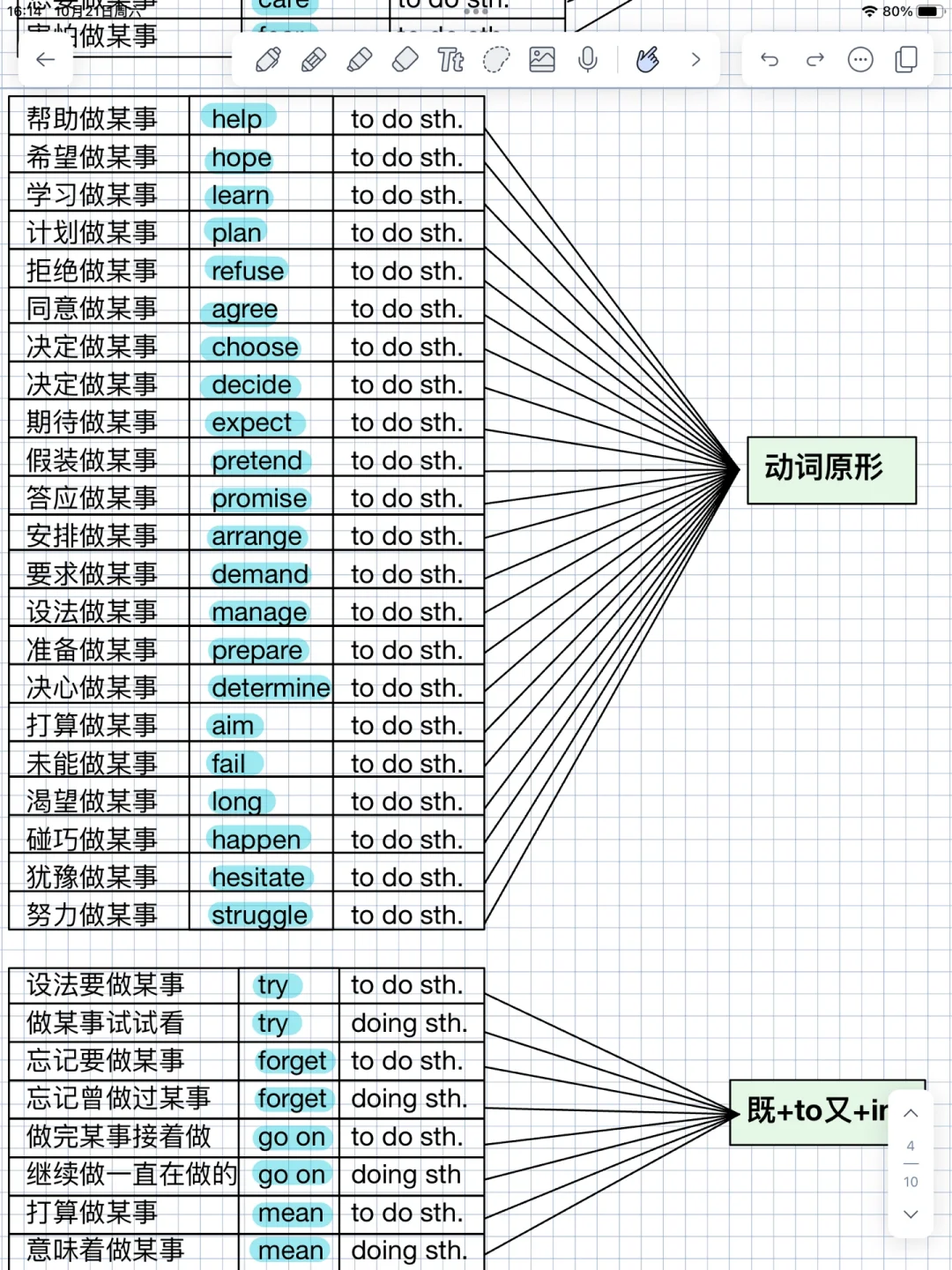Toggle the finger touch mode
Screen dimensions: 952x1270
[648, 60]
